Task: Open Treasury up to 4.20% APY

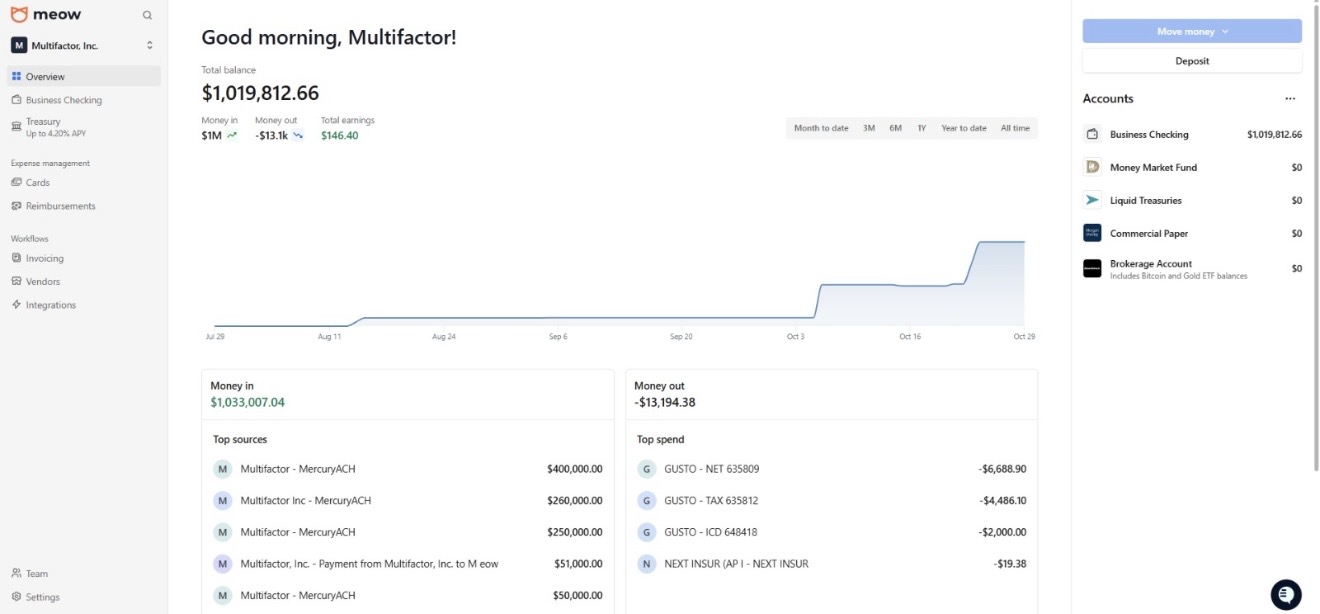Action: [x=82, y=127]
